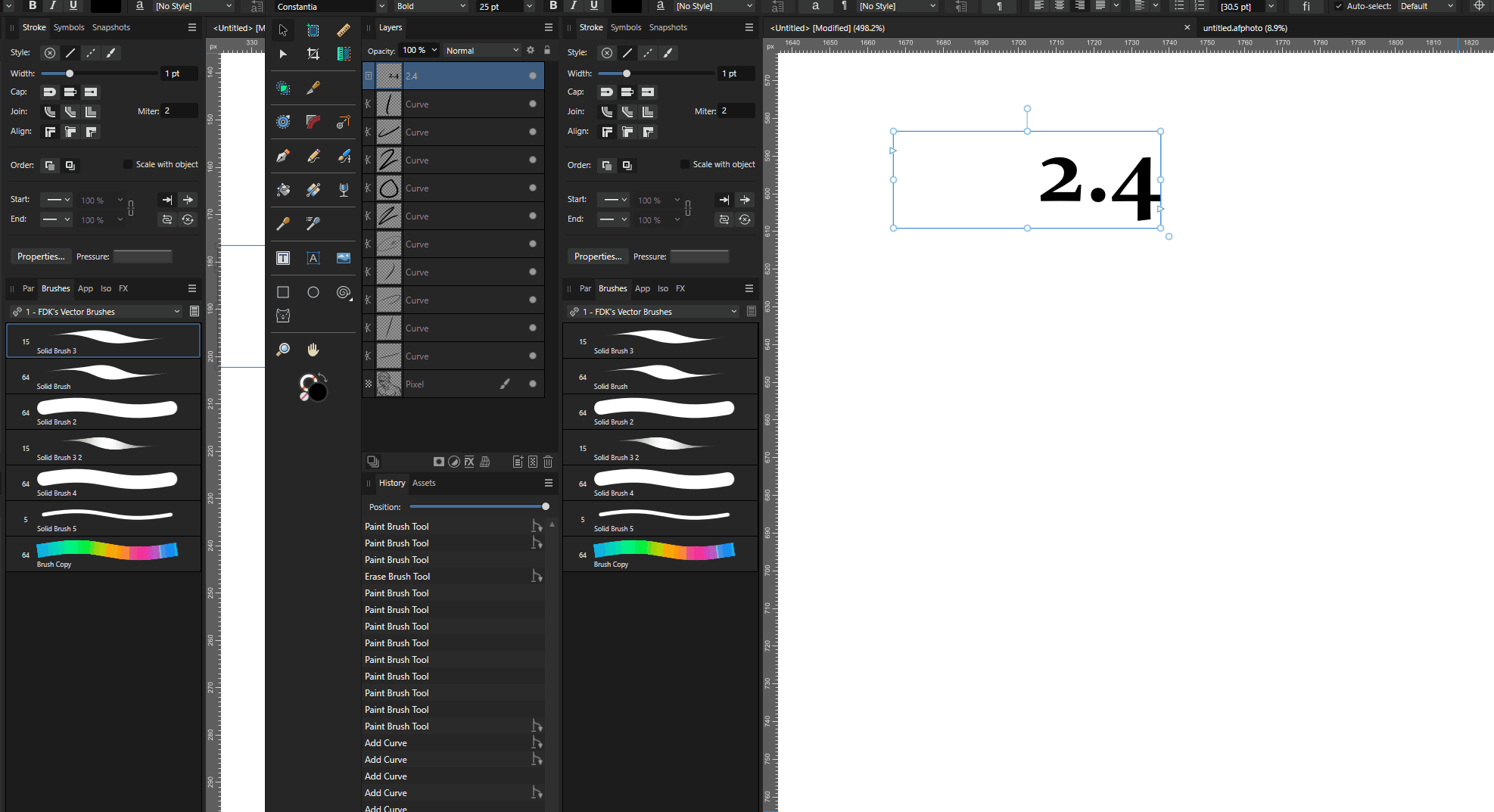Delete layer with Layers panel trash icon
The width and height of the screenshot is (1494, 812).
pos(548,462)
